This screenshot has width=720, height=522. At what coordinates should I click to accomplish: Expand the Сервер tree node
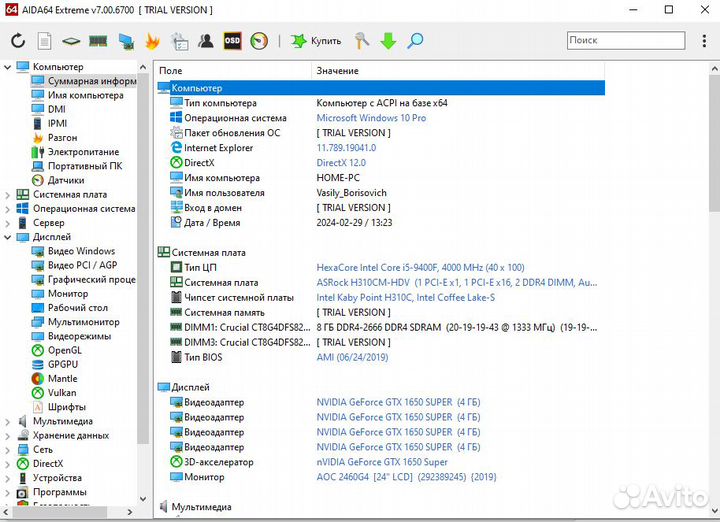coord(7,223)
